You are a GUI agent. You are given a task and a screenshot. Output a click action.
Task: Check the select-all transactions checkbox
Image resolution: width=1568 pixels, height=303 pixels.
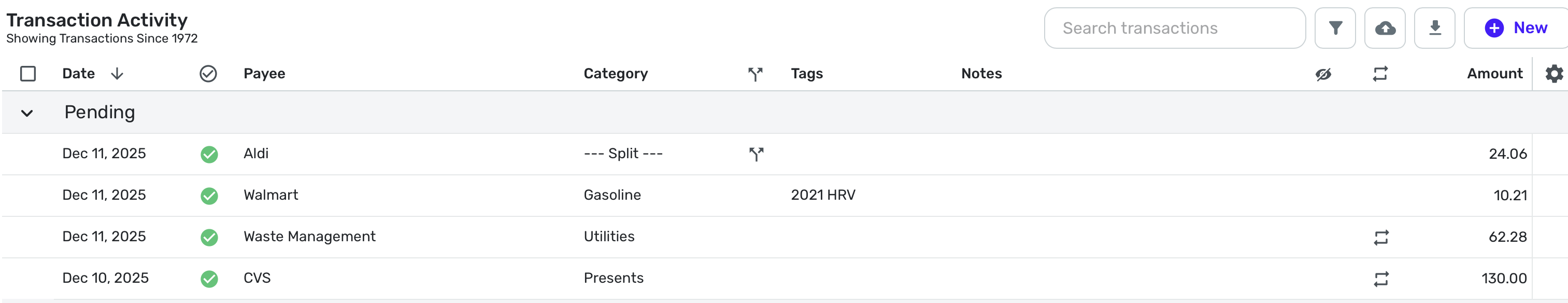28,74
